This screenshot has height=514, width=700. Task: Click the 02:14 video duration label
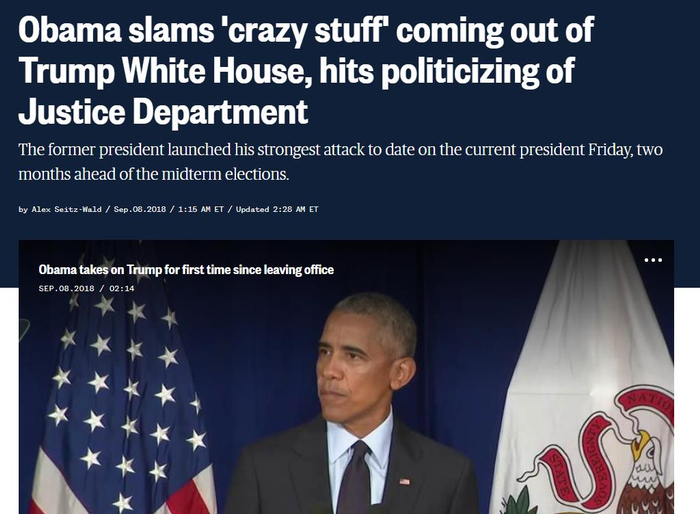point(121,288)
